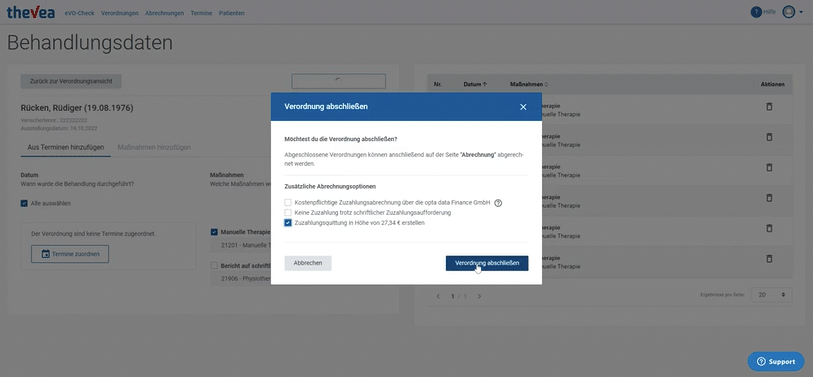This screenshot has height=377, width=813.
Task: Click patient name Rücken, Rüdiger
Action: click(77, 108)
